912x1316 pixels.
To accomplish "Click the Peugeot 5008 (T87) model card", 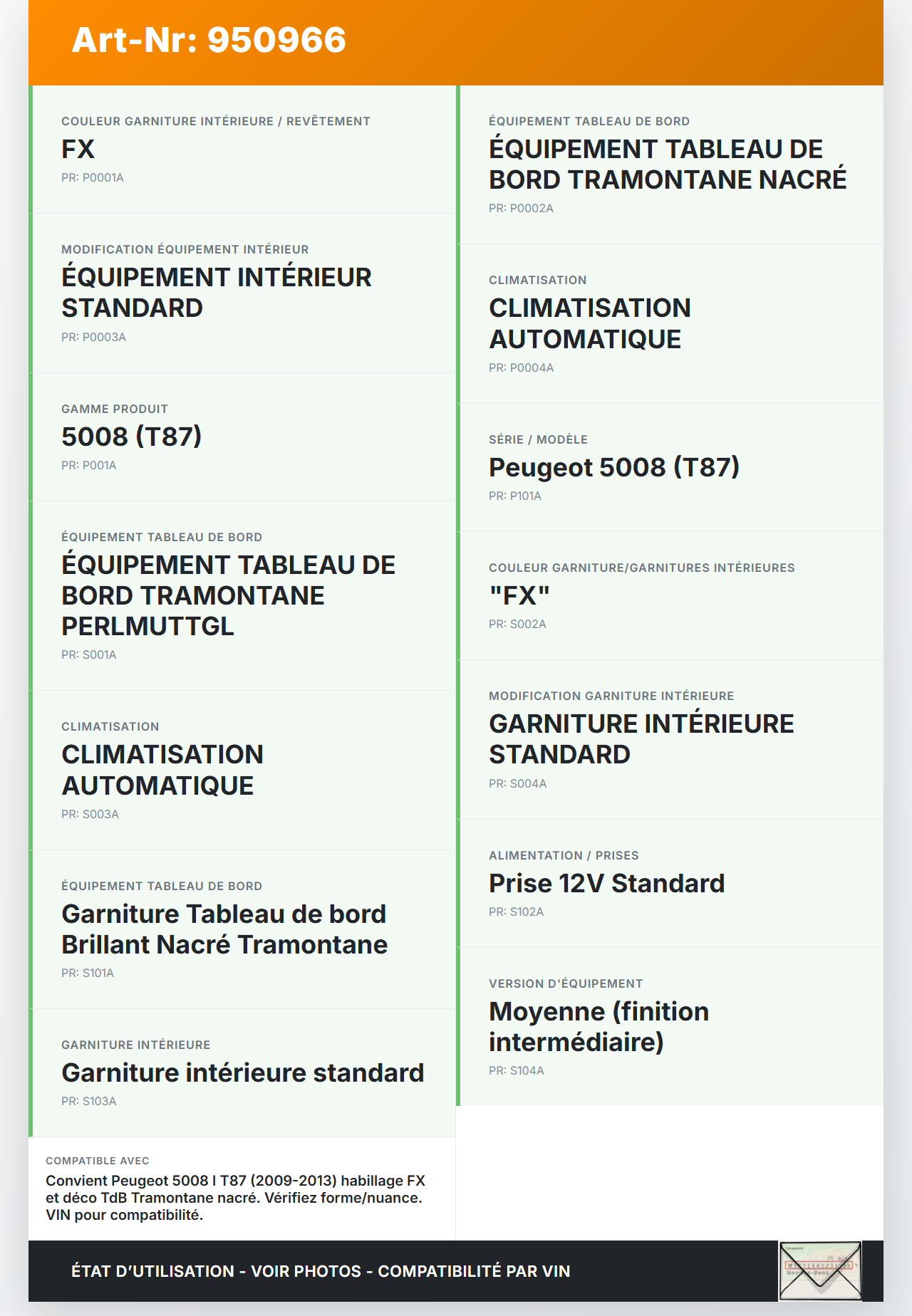I will [670, 468].
